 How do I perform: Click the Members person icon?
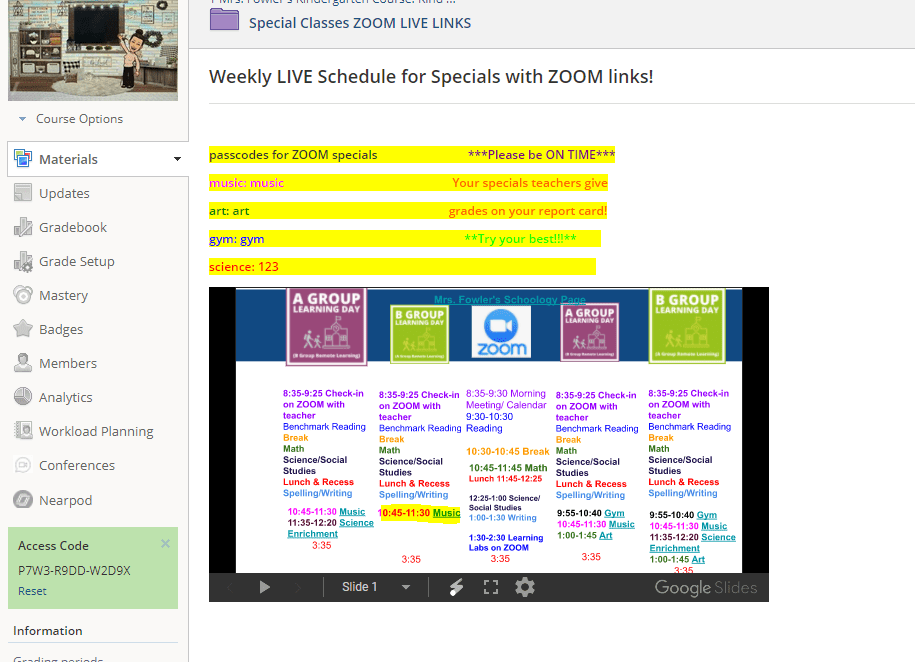(23, 363)
